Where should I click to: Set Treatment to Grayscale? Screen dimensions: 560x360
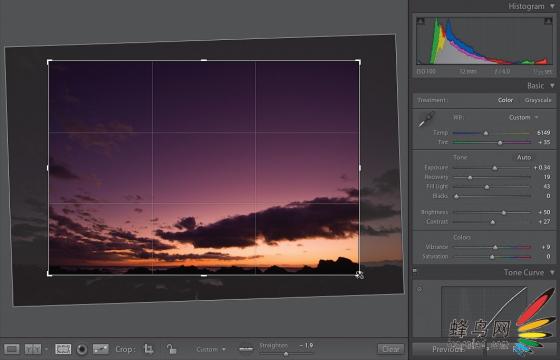[x=538, y=100]
